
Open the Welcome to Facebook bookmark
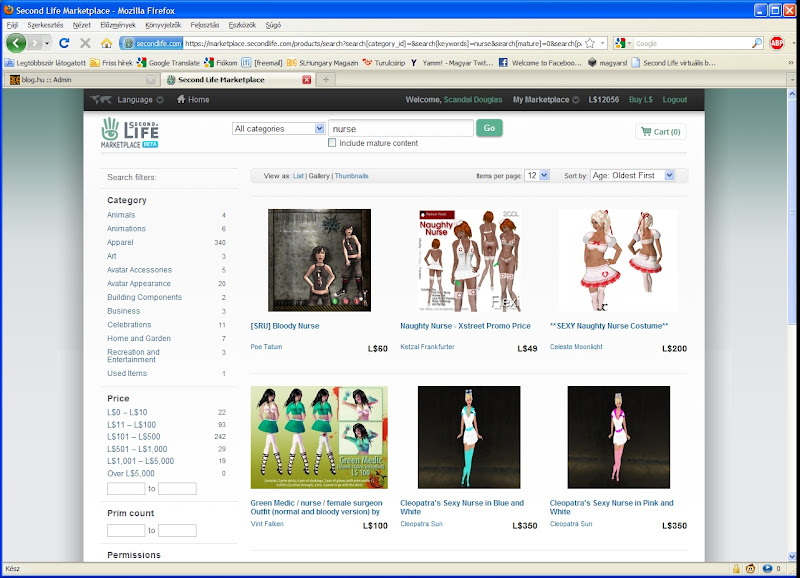coord(540,63)
